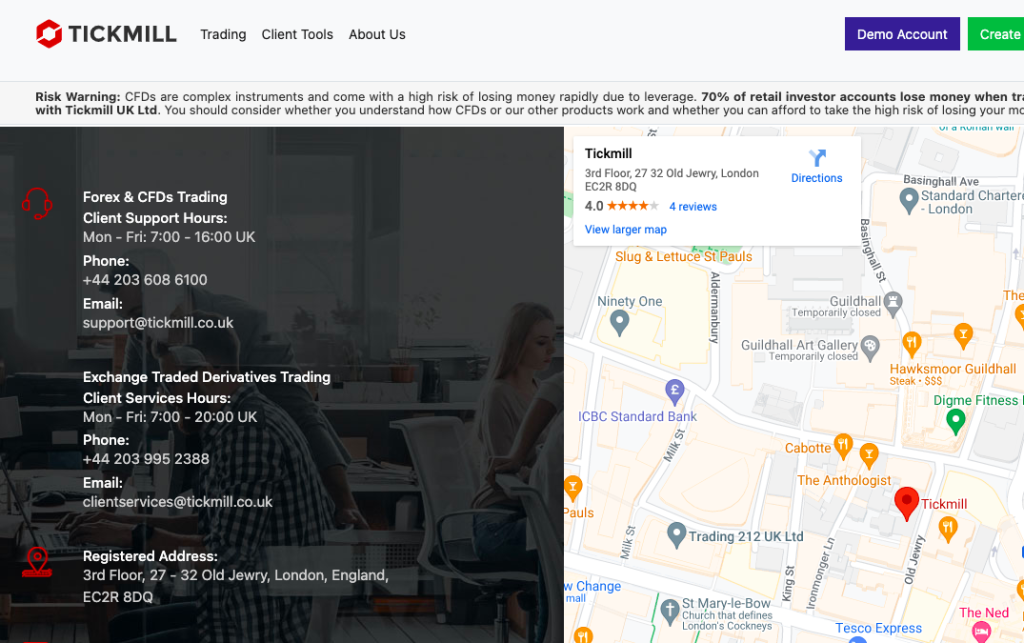Screen dimensions: 1024x643
Task: Open the About Us menu
Action: click(377, 34)
